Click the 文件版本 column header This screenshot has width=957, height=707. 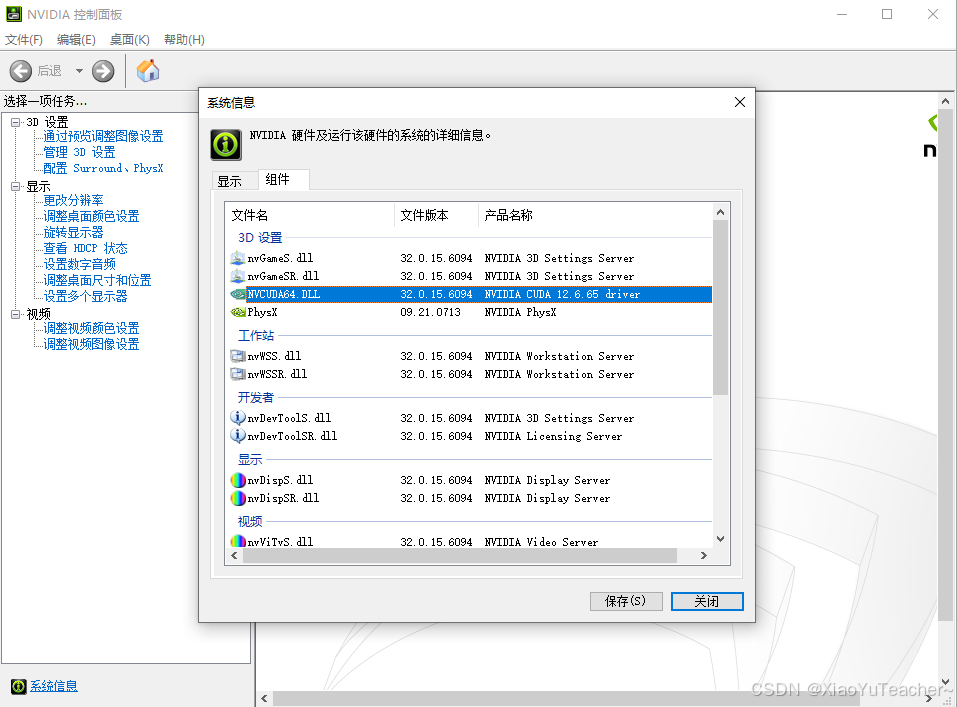(436, 216)
